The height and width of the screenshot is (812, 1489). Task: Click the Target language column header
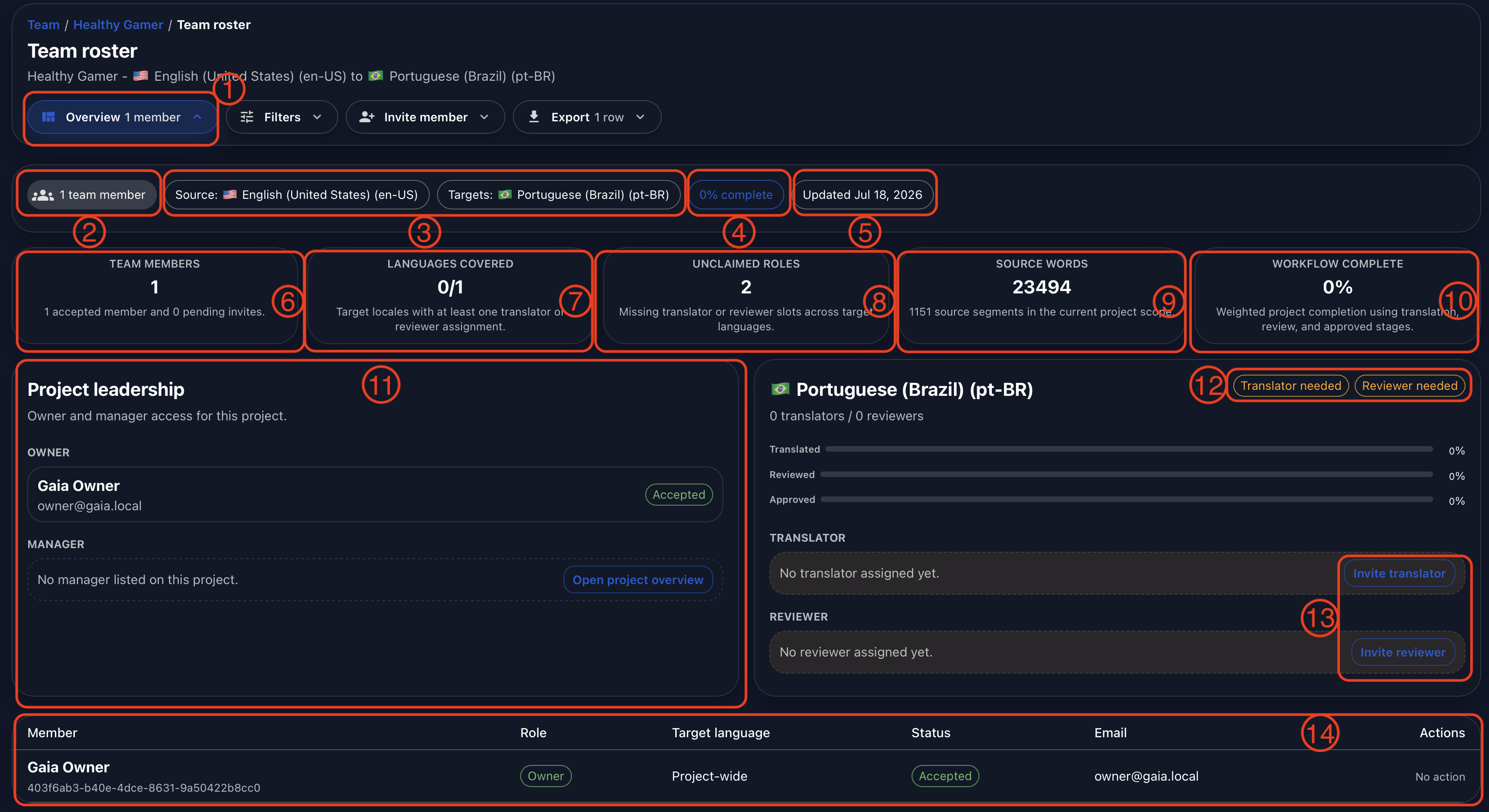pos(720,733)
